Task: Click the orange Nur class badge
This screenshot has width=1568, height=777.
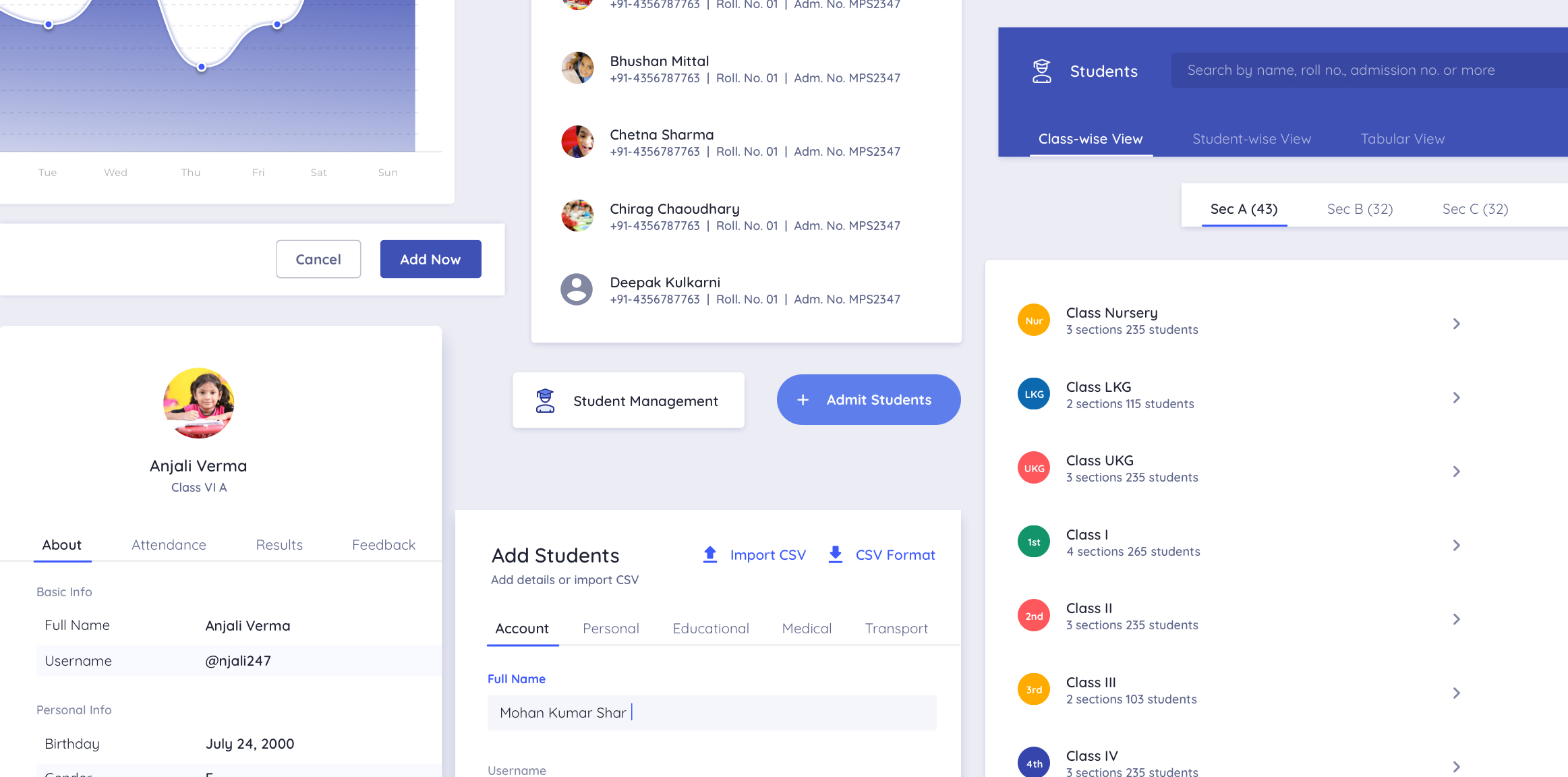Action: tap(1033, 320)
